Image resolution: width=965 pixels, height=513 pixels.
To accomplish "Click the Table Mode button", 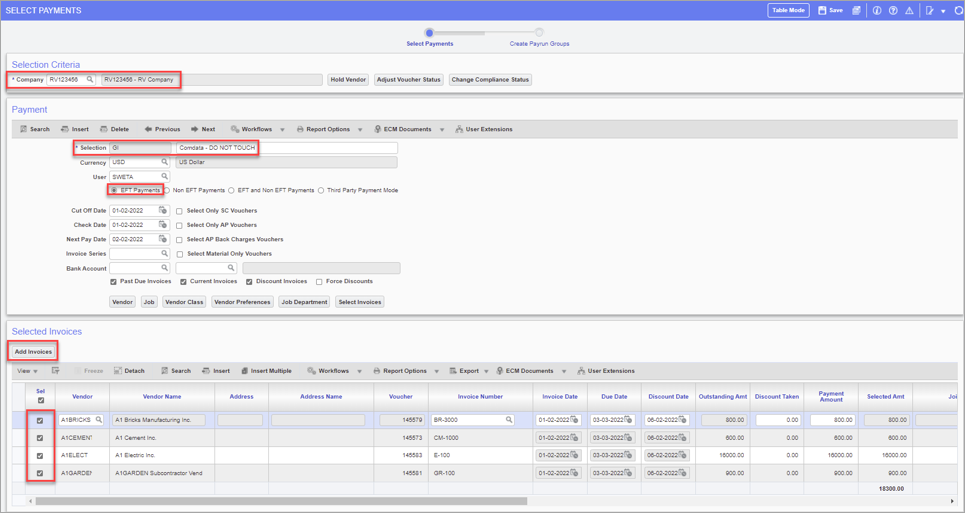I will click(788, 10).
